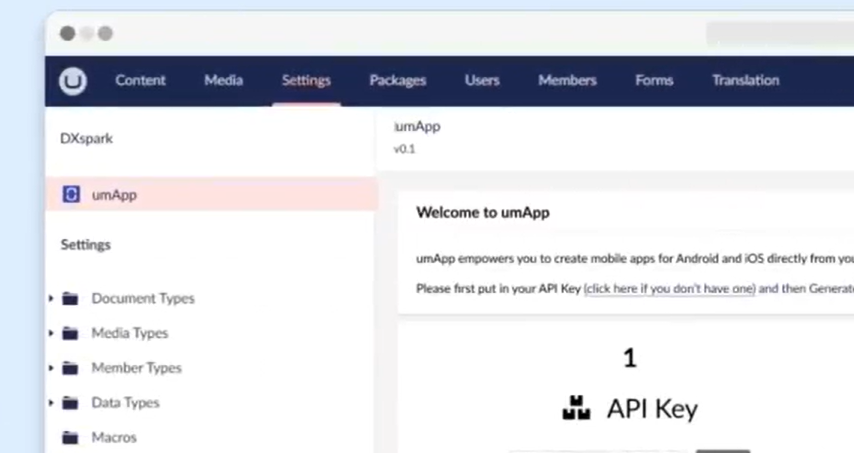Click the v0.1 version label

[405, 149]
